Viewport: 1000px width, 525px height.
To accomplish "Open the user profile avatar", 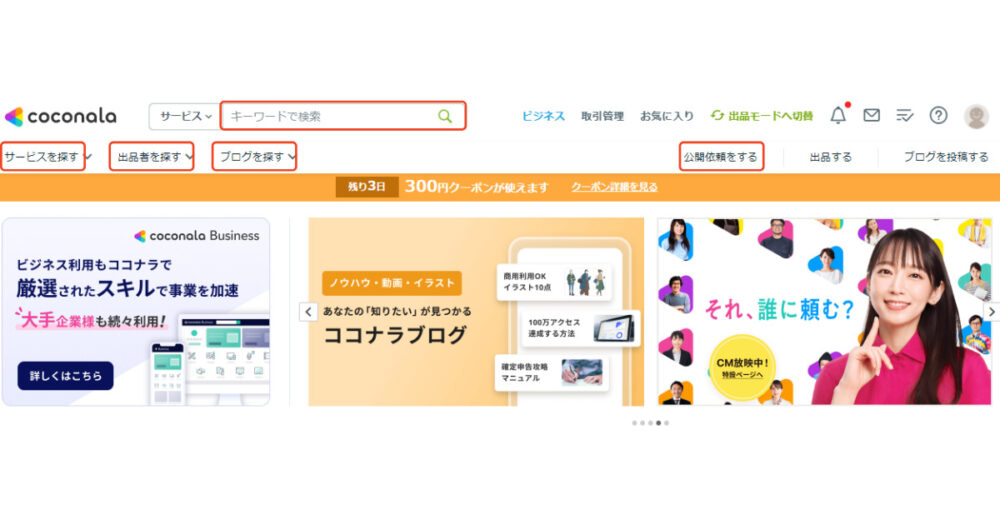I will click(x=976, y=116).
